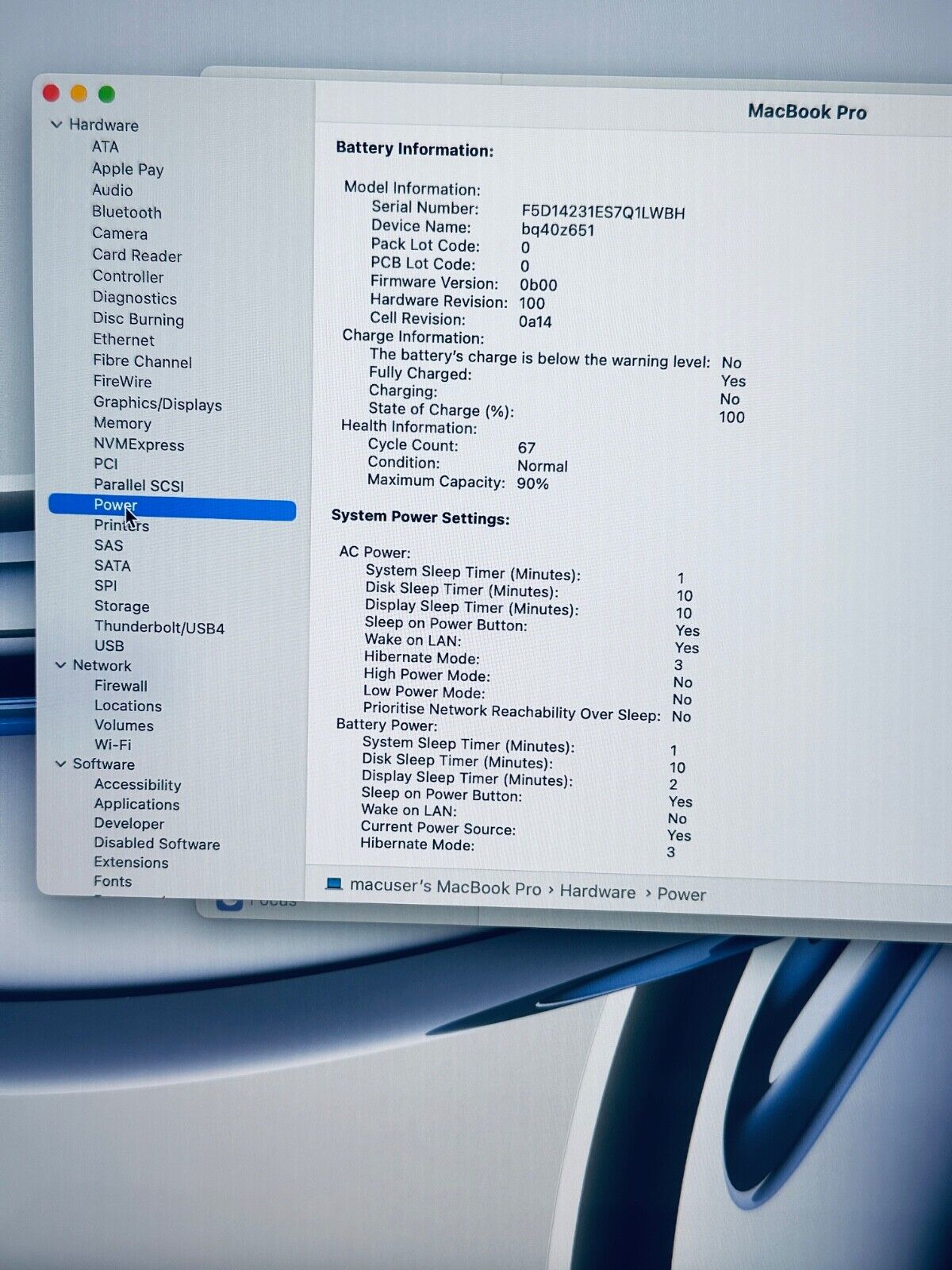
Task: Click the yellow minimize window button
Action: pyautogui.click(x=79, y=94)
